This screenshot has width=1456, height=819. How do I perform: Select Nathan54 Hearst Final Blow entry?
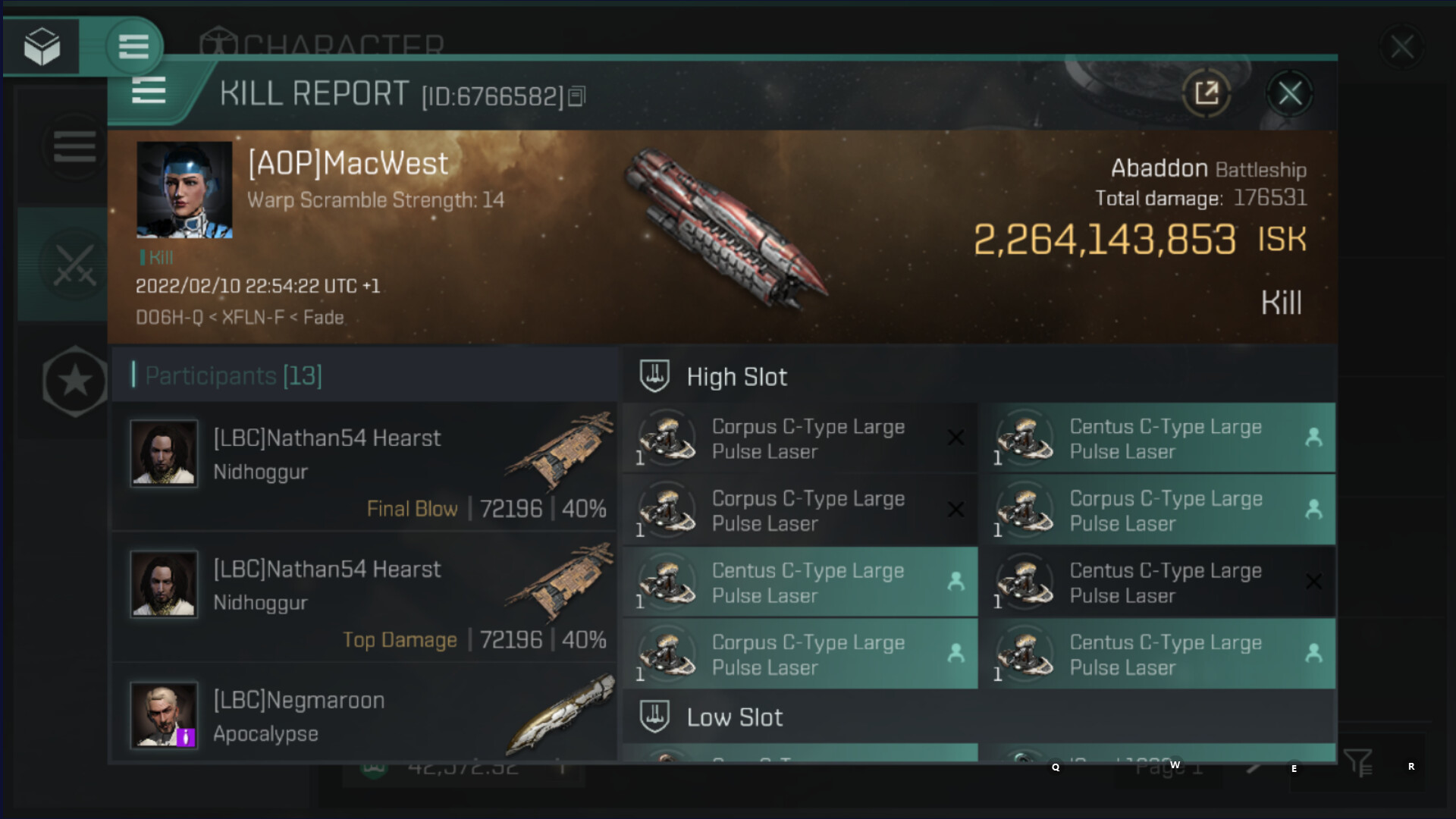point(364,466)
